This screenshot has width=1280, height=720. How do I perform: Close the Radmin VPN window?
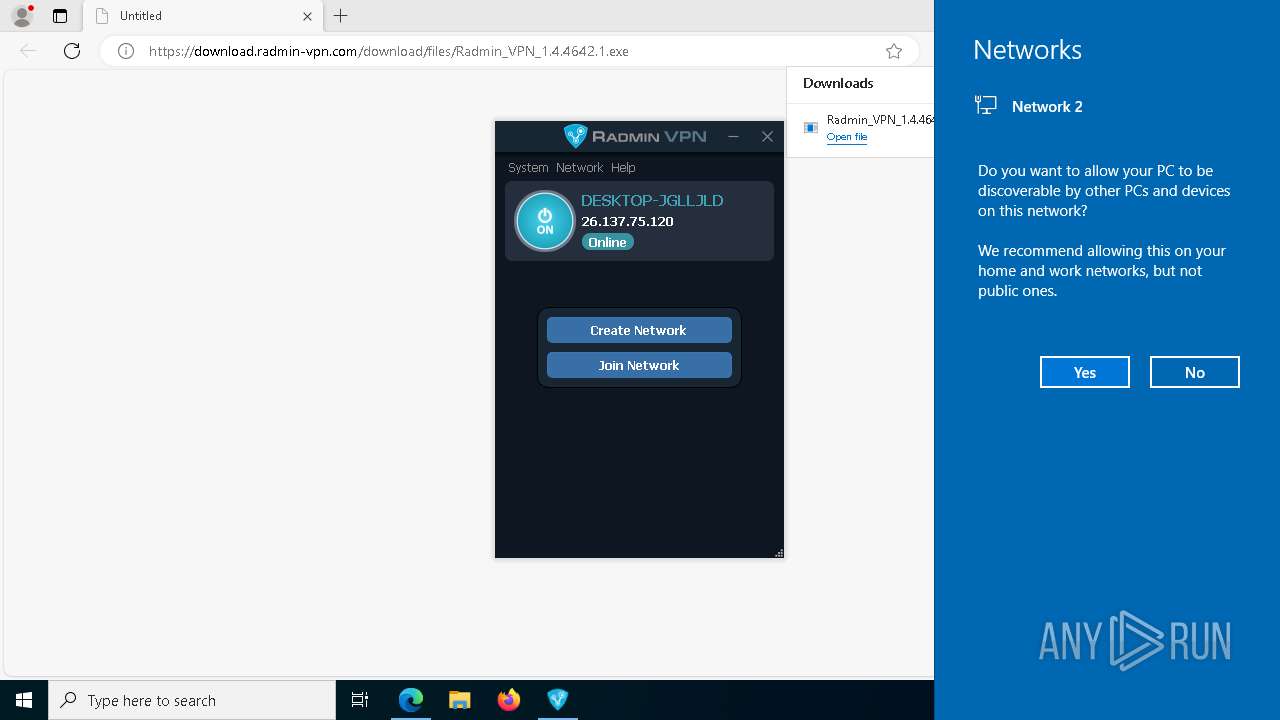pyautogui.click(x=767, y=136)
